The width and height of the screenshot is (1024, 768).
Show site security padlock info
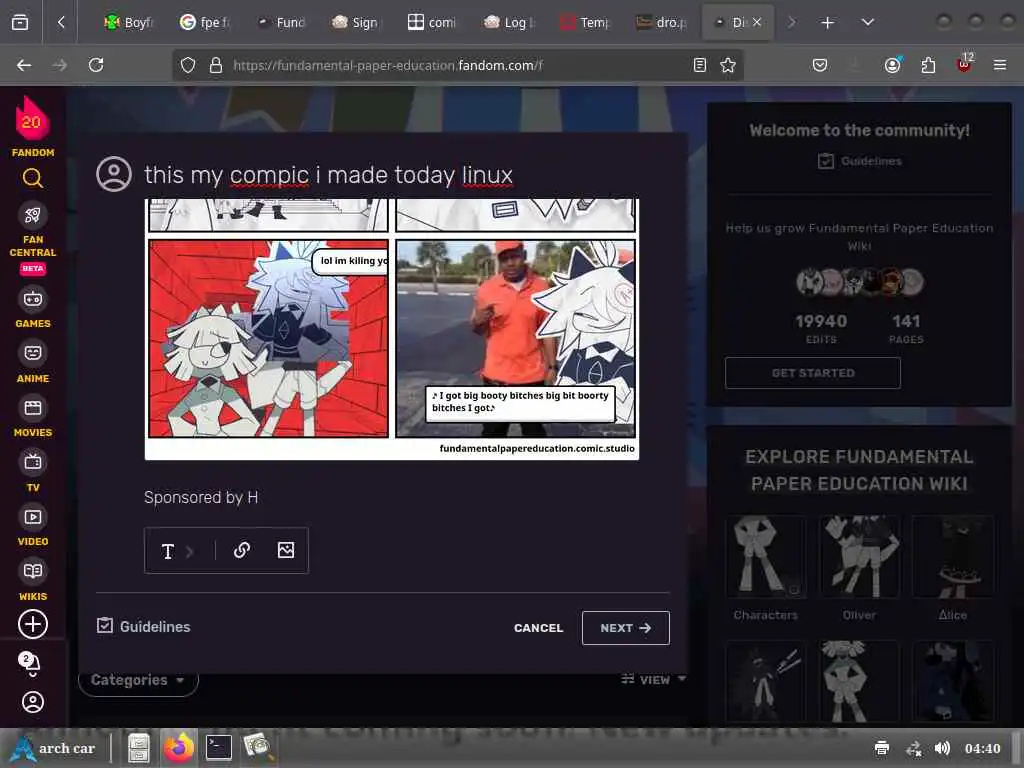click(216, 65)
